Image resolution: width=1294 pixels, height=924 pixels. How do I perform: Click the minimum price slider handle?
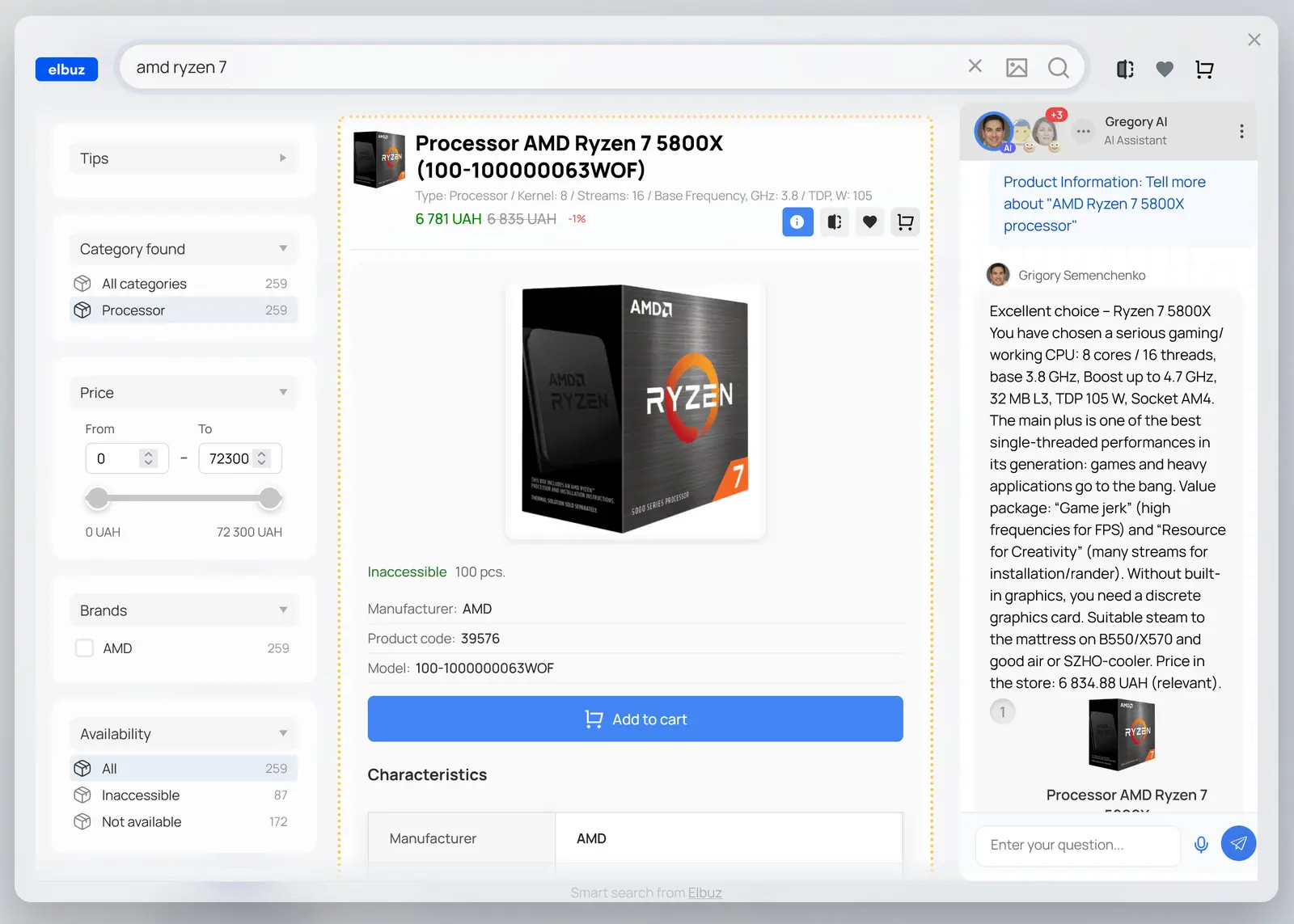(98, 499)
